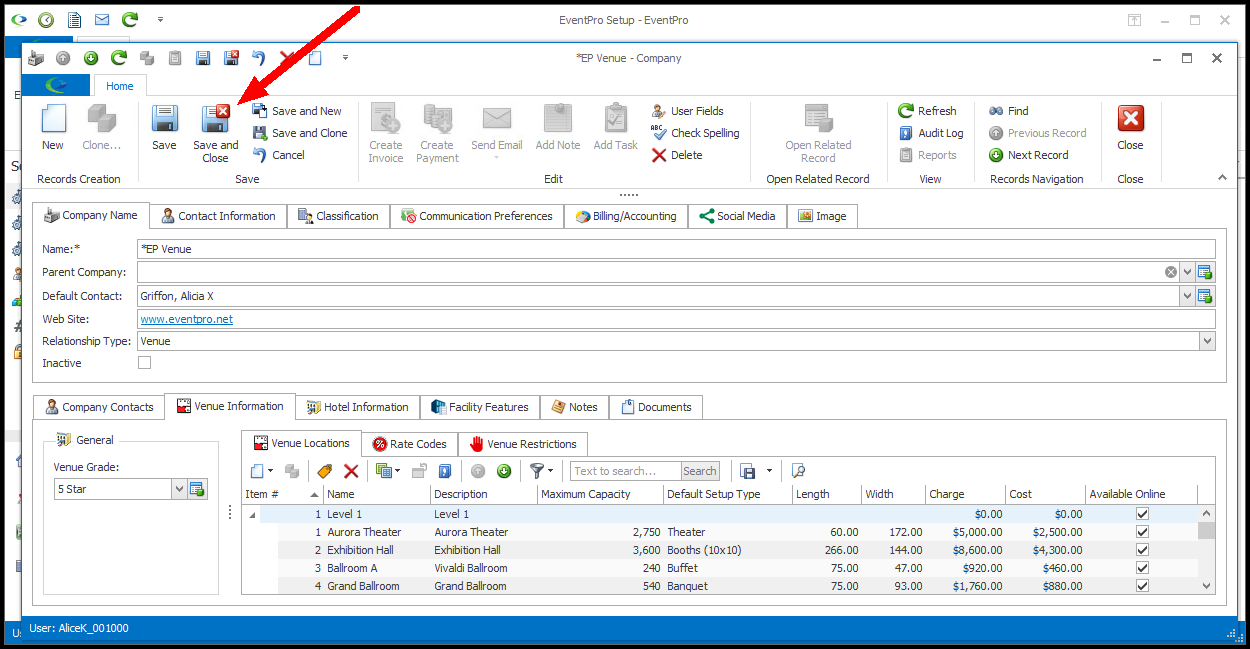Open the Audit Log
Viewport: 1250px width, 649px height.
click(x=931, y=133)
